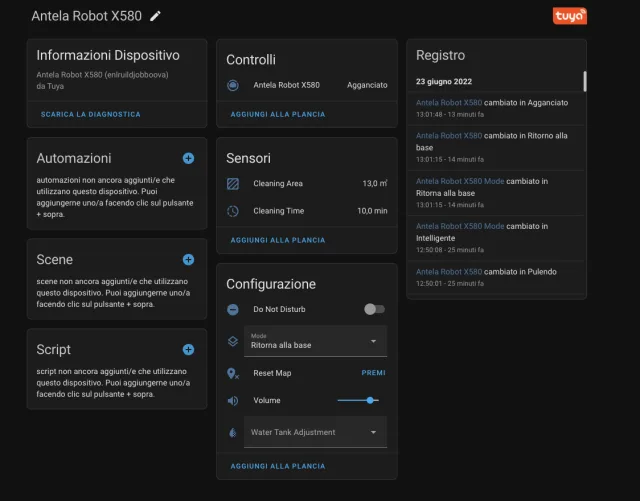The width and height of the screenshot is (640, 501).
Task: Open the Tuya integration logo
Action: tap(570, 16)
